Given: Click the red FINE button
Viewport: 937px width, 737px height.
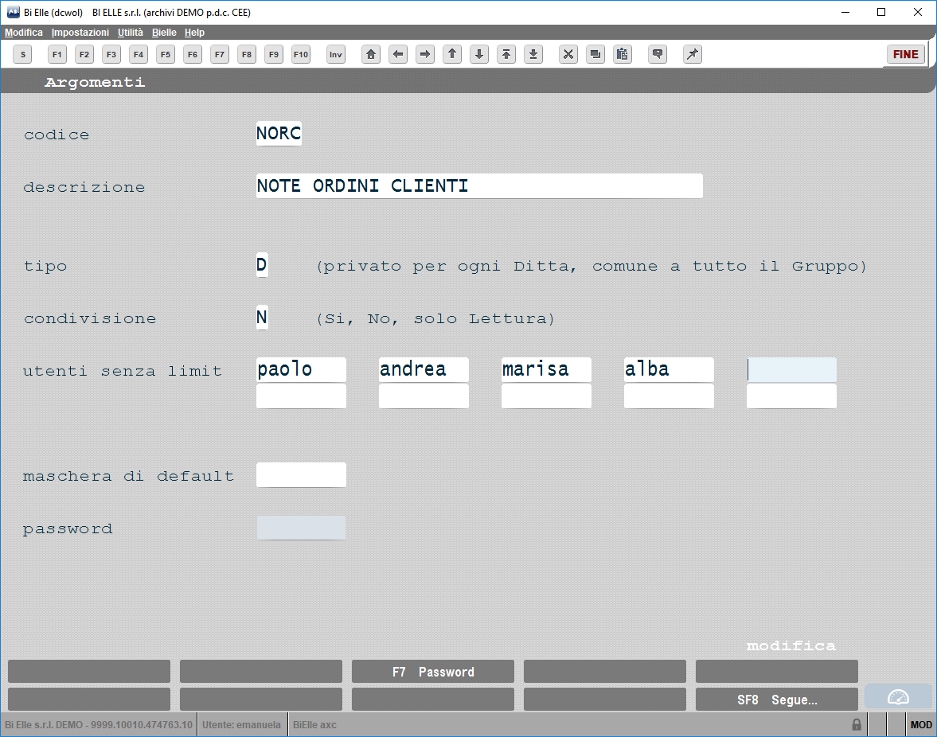Looking at the screenshot, I should tap(905, 54).
